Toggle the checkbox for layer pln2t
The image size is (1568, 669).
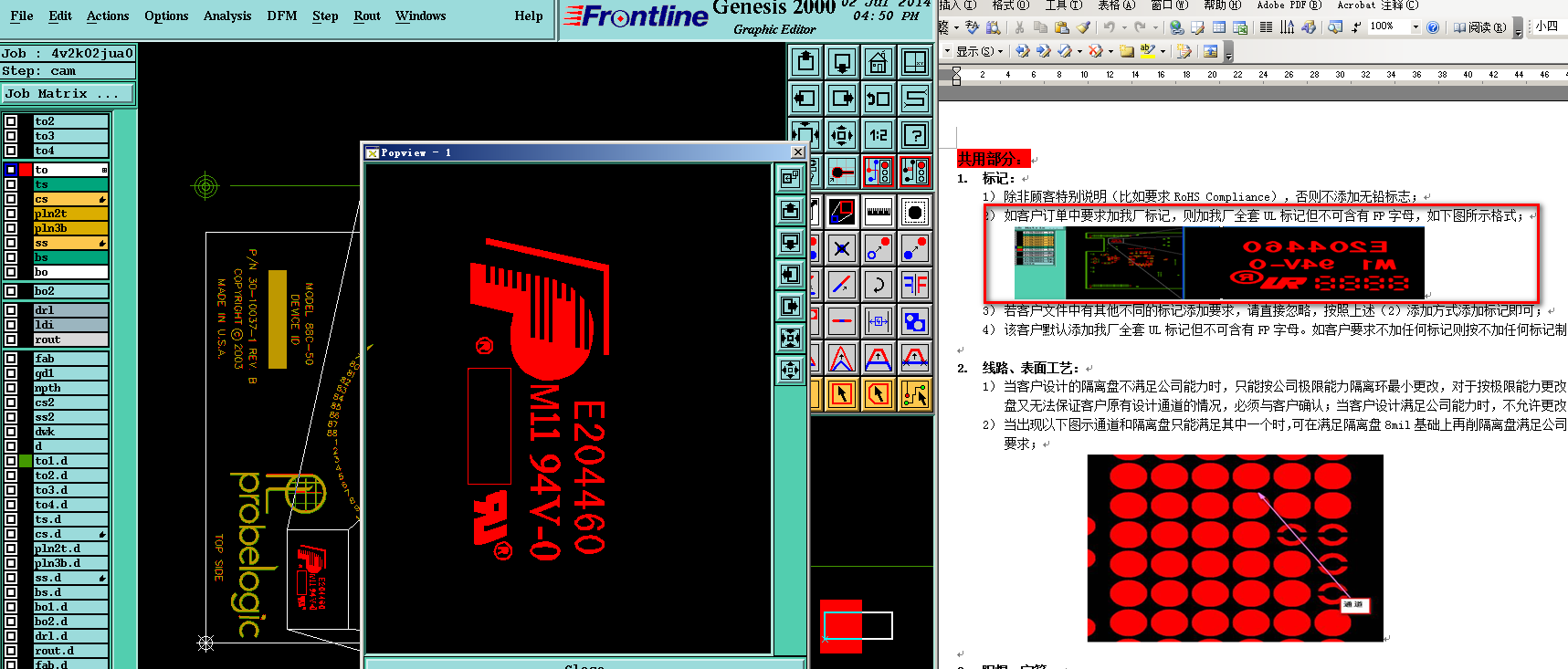click(11, 214)
